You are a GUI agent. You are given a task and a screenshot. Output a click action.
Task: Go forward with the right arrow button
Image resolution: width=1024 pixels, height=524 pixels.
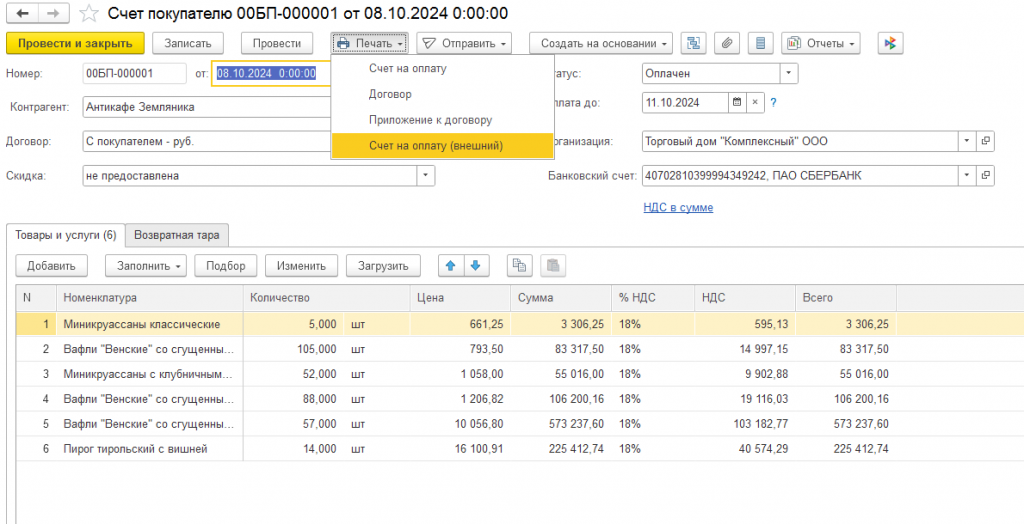pyautogui.click(x=56, y=13)
